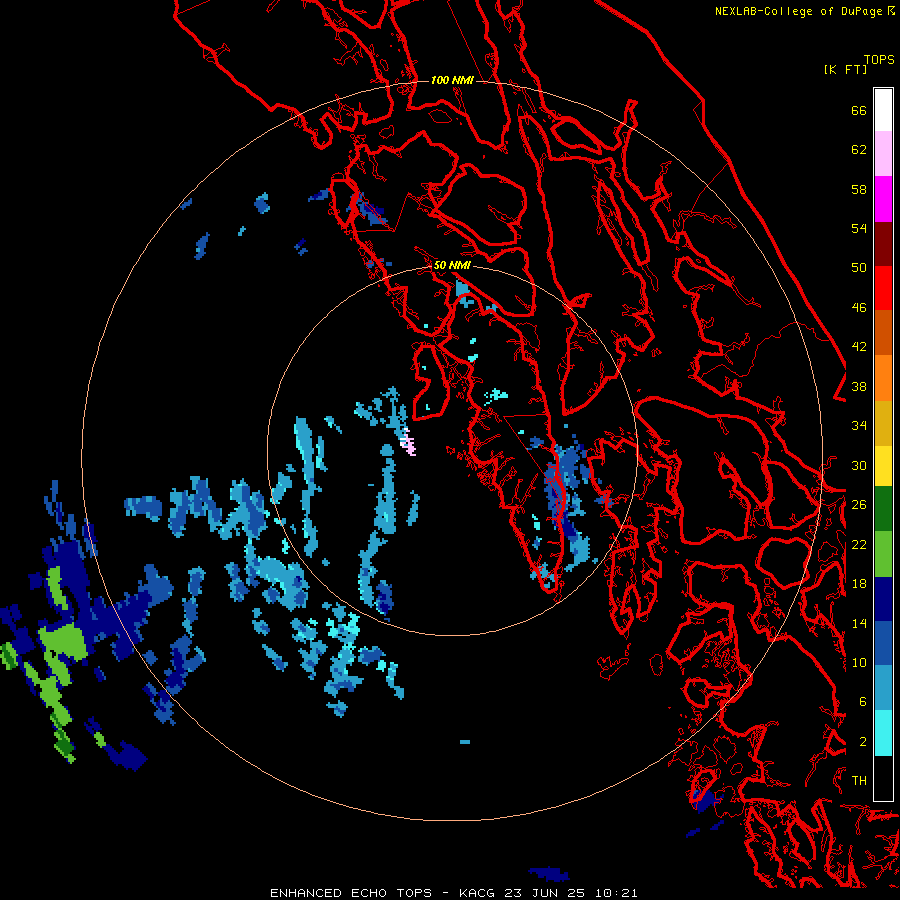Screen dimensions: 900x900
Task: Click the light green 26 kft swatch
Action: (x=883, y=554)
